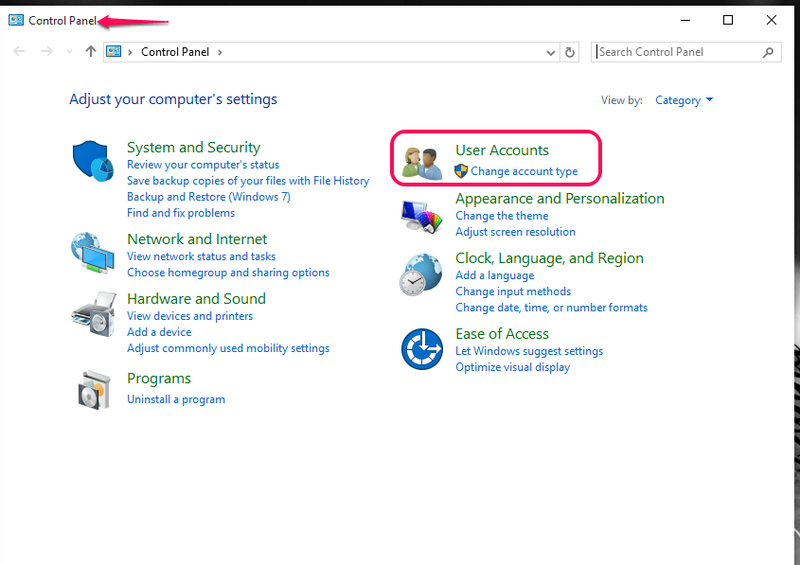Open Appearance and Personalization heading
Viewport: 800px width, 565px height.
(x=560, y=199)
